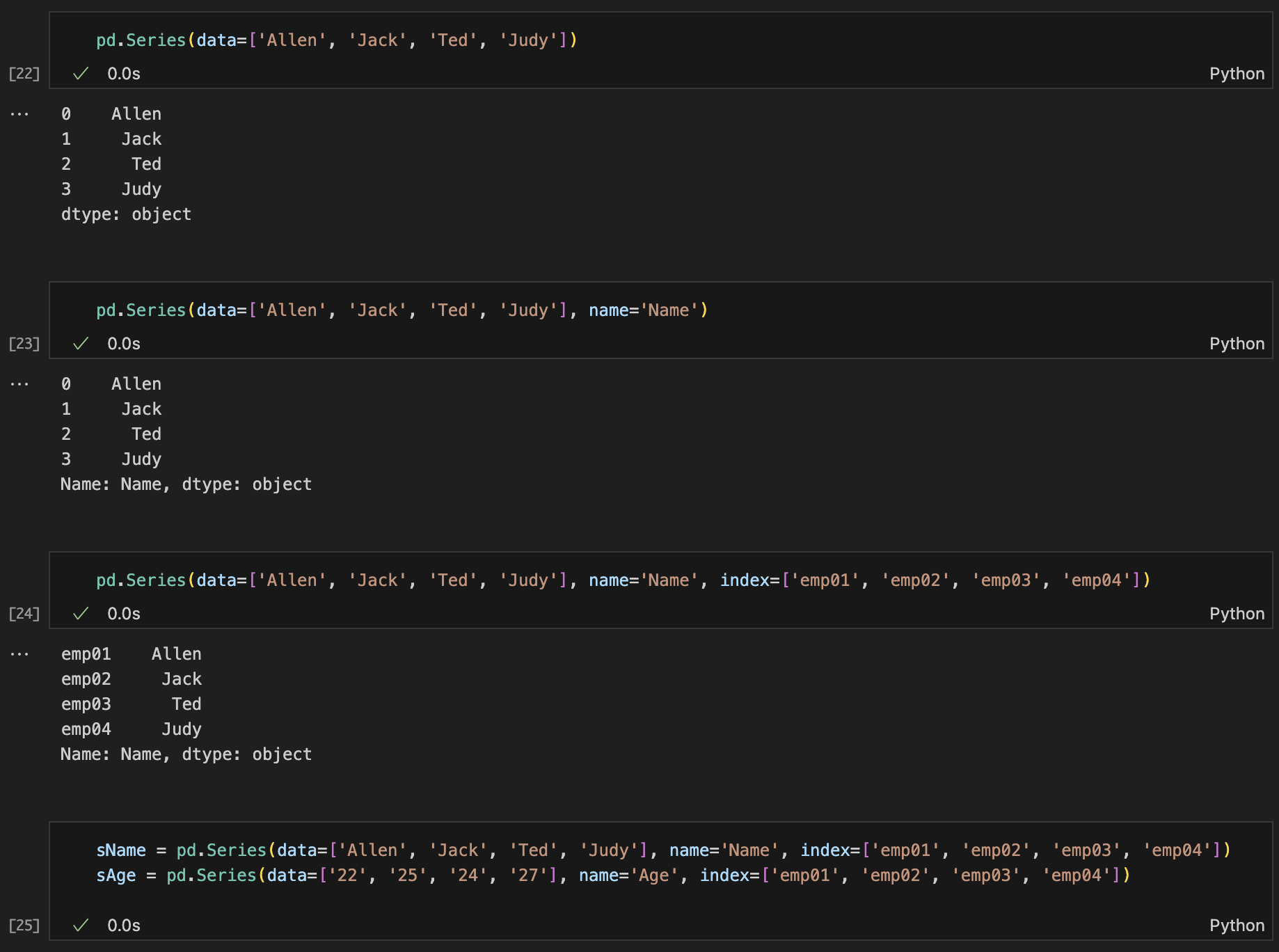Select the Python language label in cell 24
The height and width of the screenshot is (952, 1279).
pos(1236,614)
